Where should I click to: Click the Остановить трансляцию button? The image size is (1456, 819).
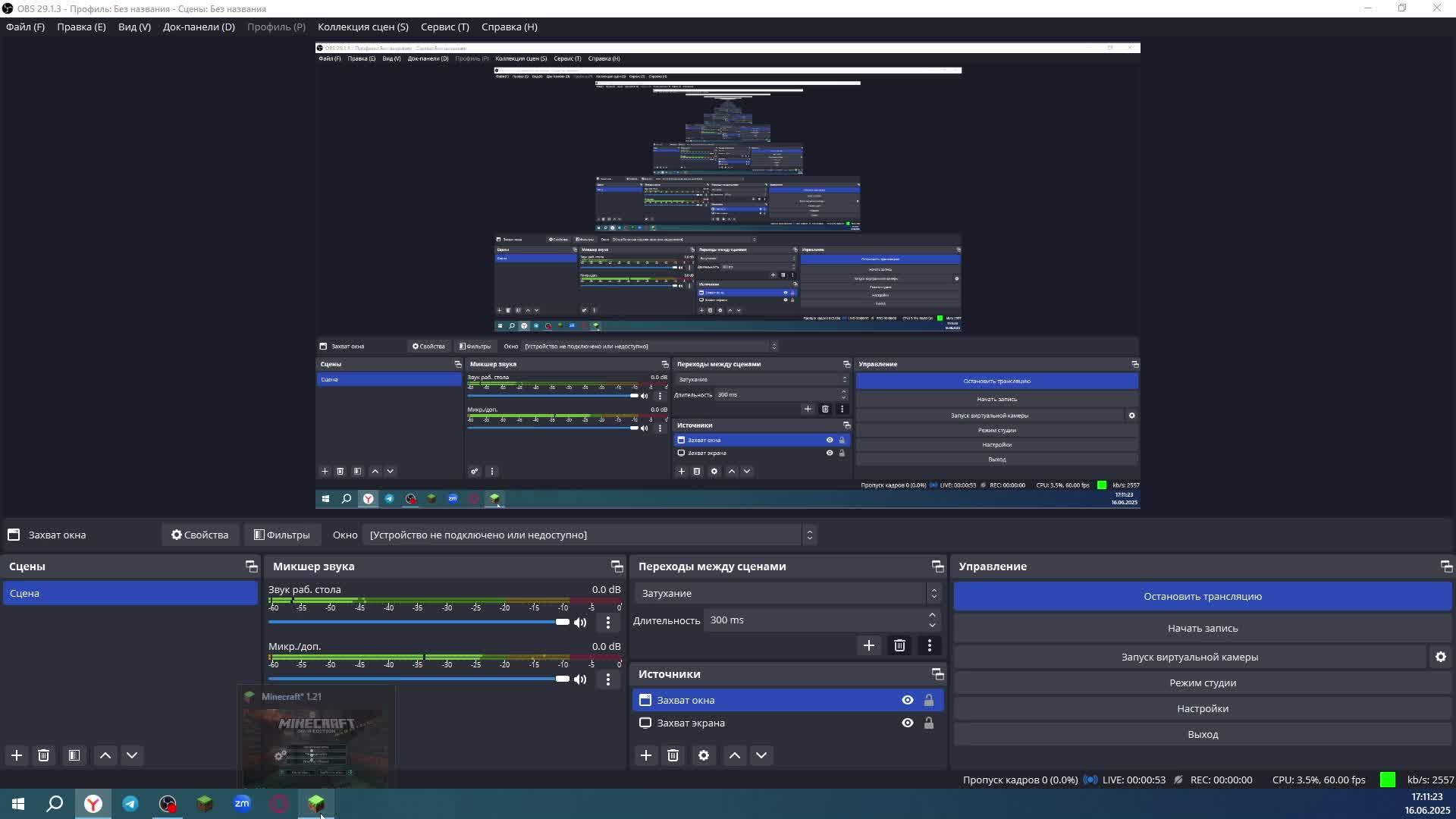click(x=1202, y=597)
